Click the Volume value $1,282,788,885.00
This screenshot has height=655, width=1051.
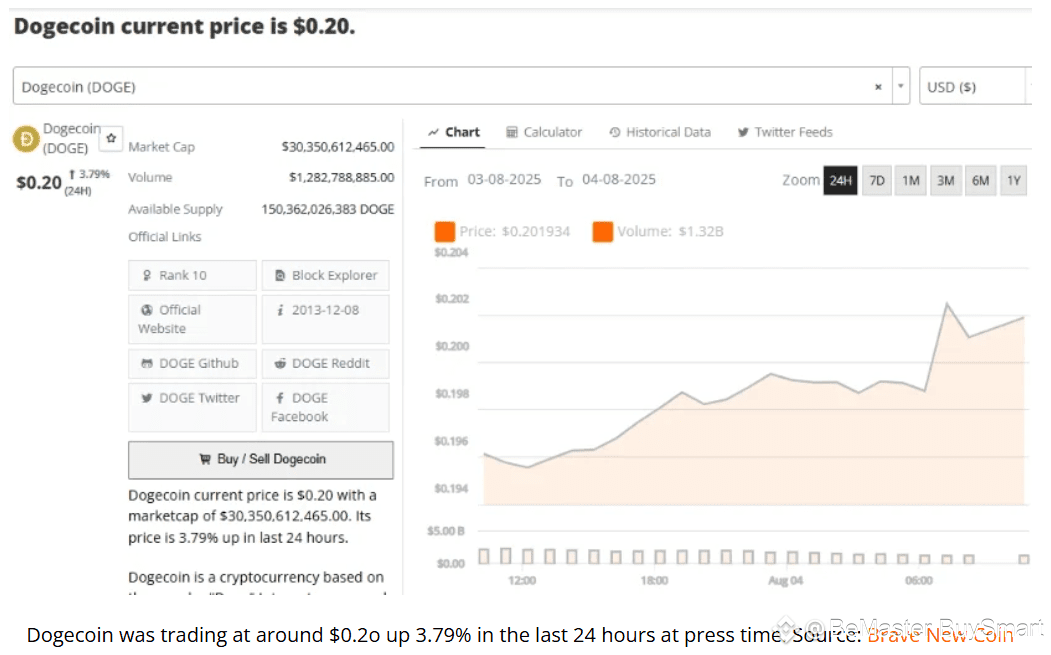(x=341, y=178)
